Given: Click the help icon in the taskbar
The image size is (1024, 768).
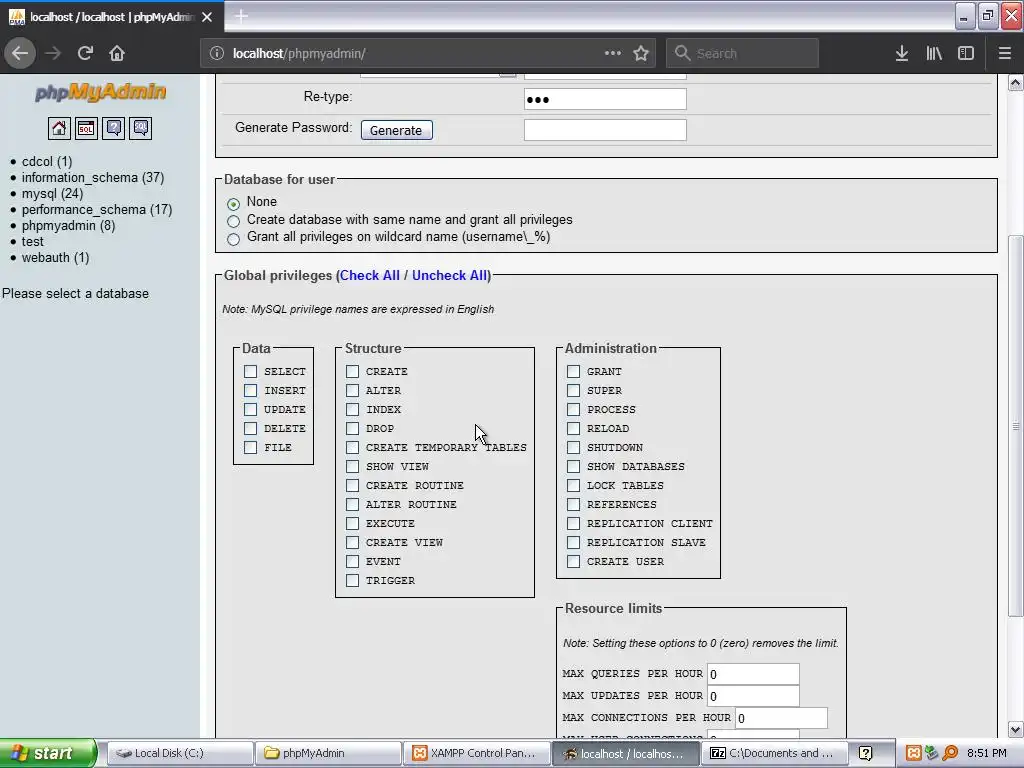Looking at the screenshot, I should [x=865, y=753].
